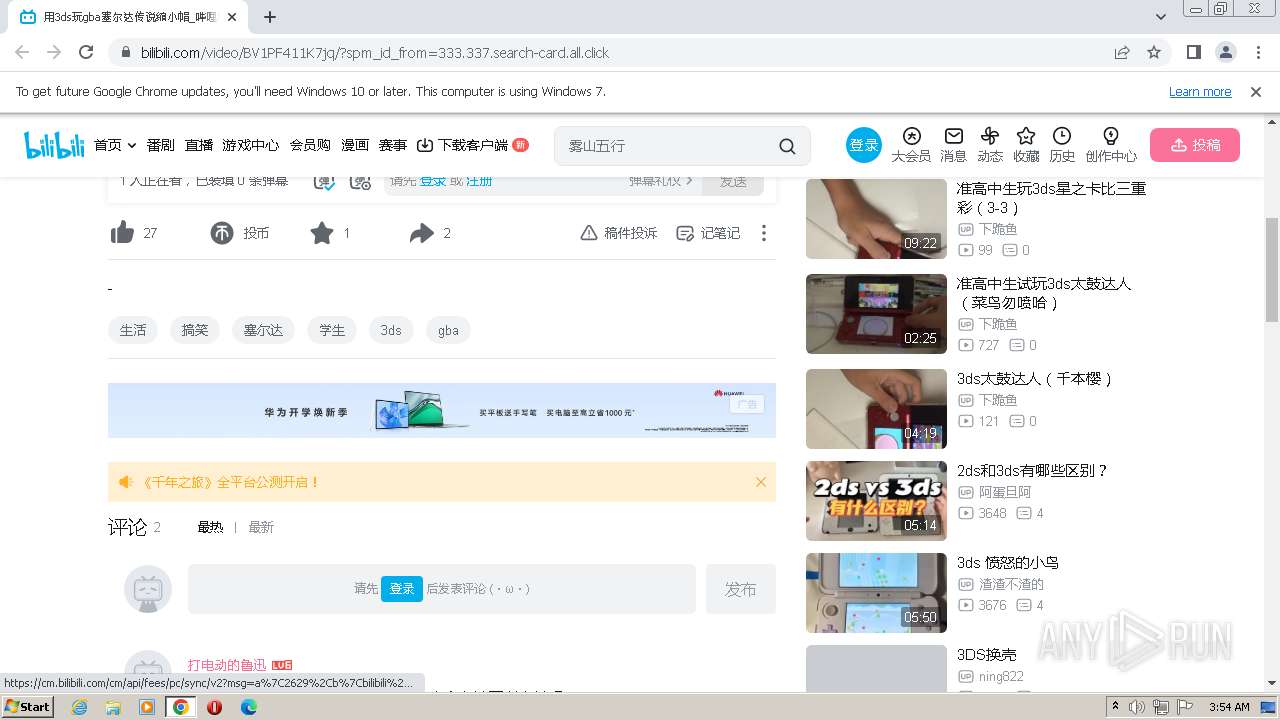This screenshot has width=1280, height=720.
Task: Sort comments by 最热
Action: (210, 527)
